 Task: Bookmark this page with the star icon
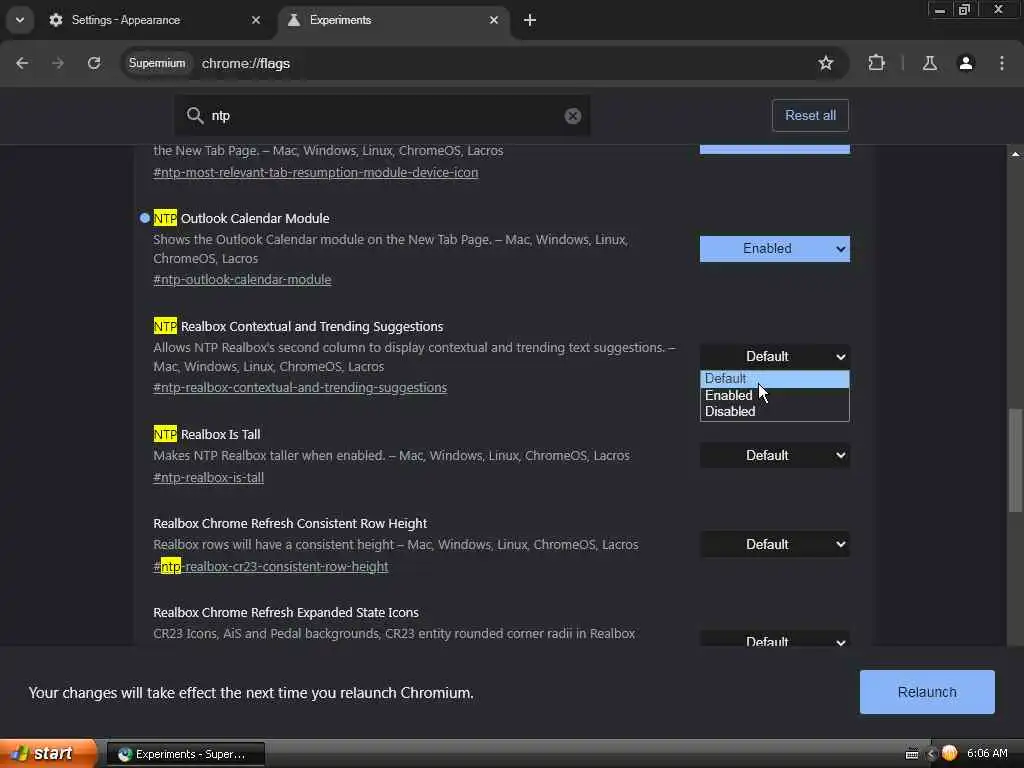point(825,63)
